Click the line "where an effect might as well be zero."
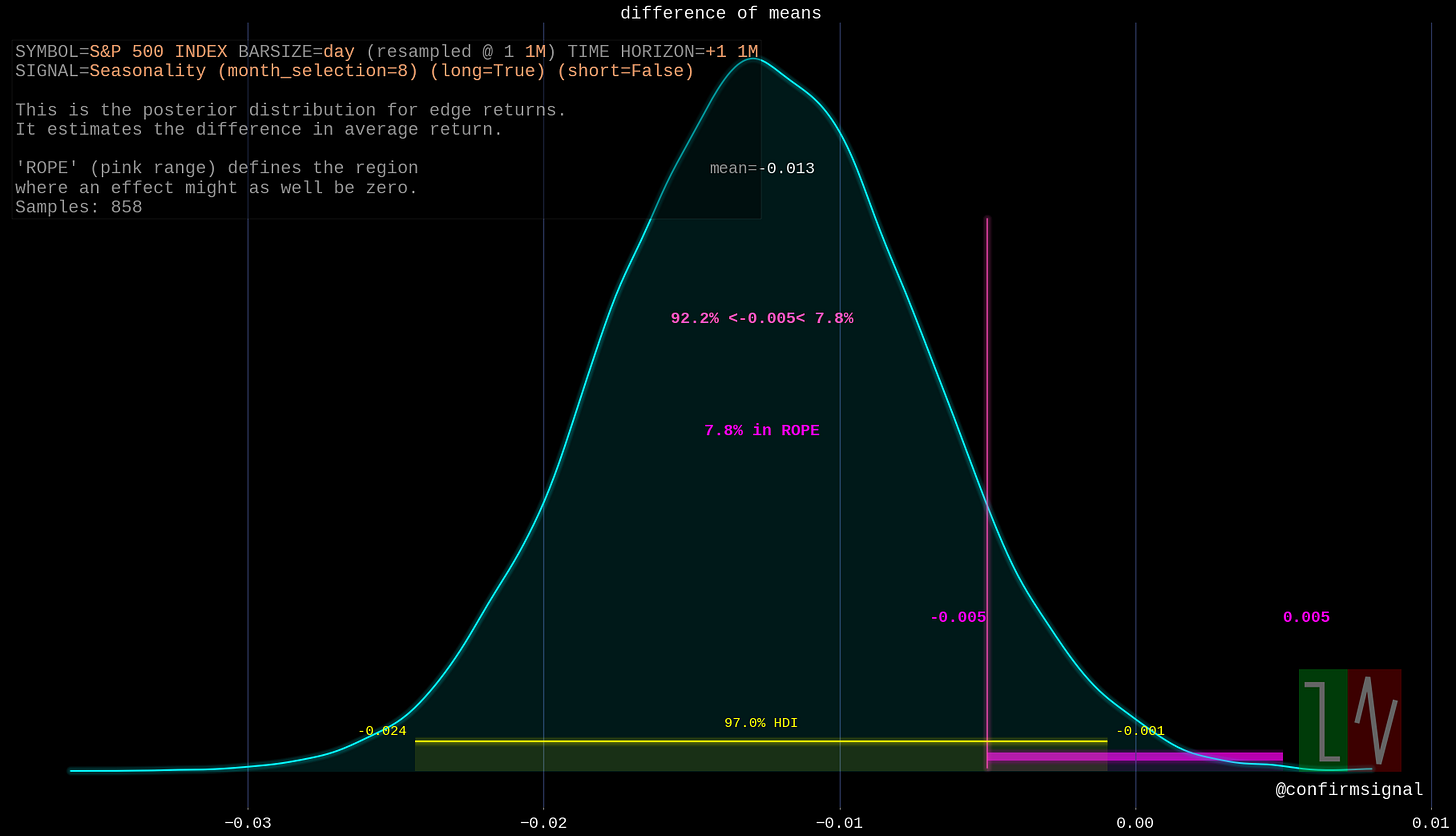The height and width of the screenshot is (836, 1456). (x=216, y=187)
